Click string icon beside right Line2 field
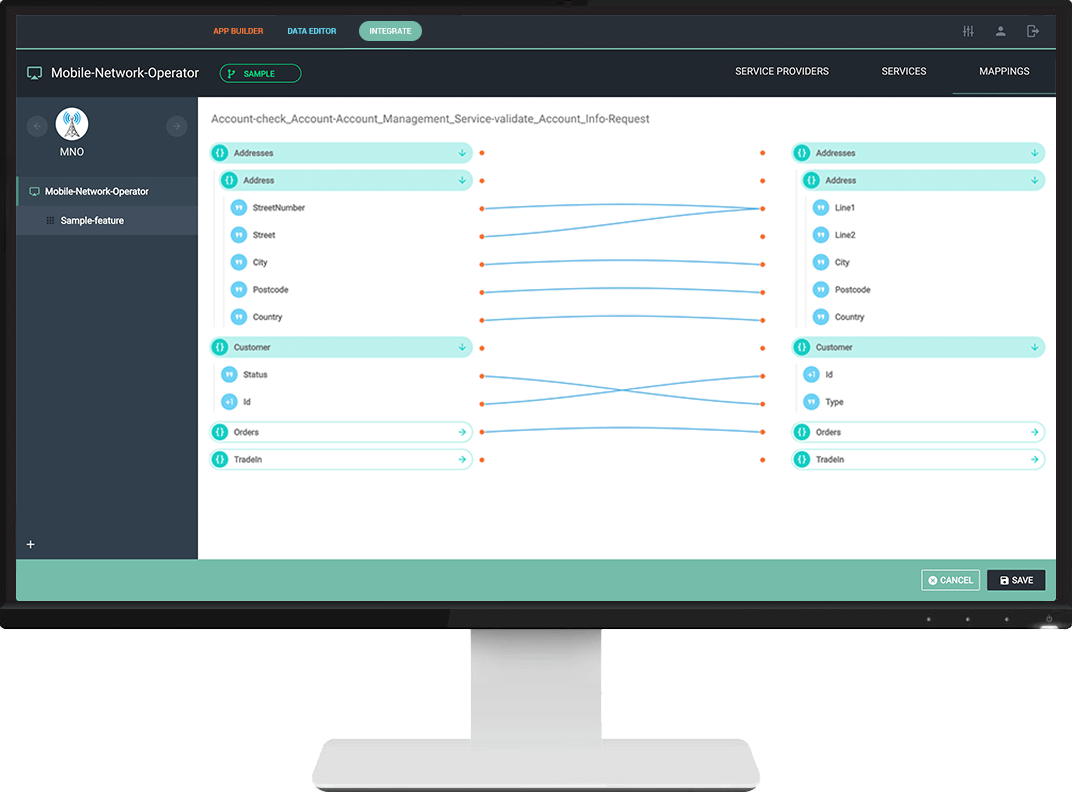Viewport: 1072px width, 792px height. coord(820,235)
